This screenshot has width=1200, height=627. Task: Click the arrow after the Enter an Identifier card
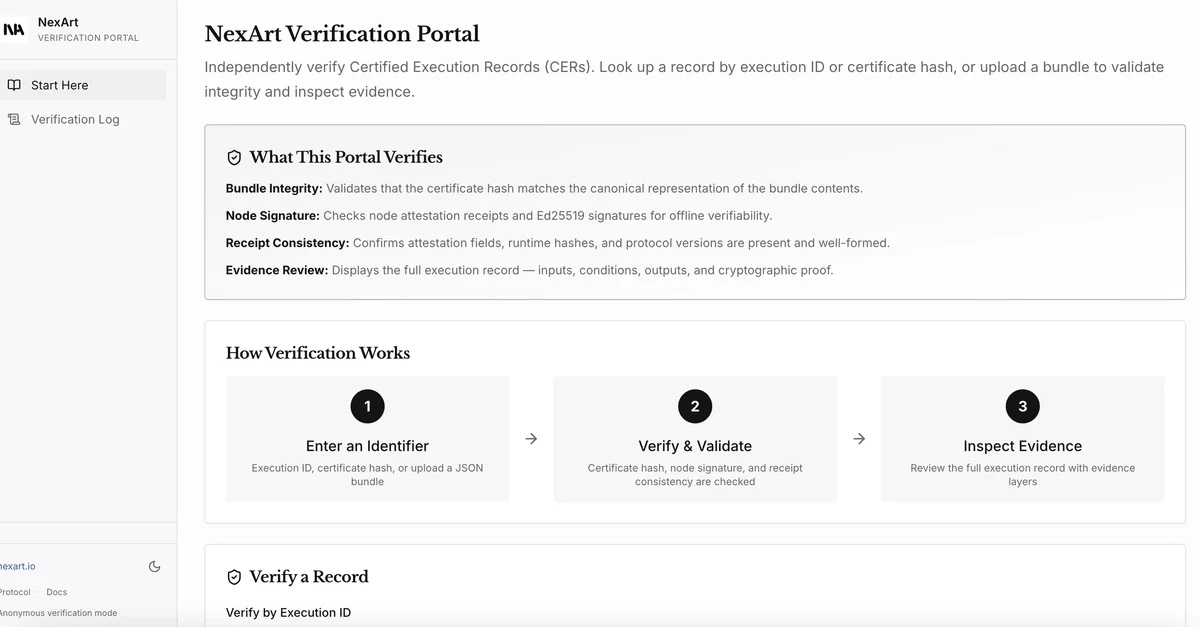(x=531, y=439)
